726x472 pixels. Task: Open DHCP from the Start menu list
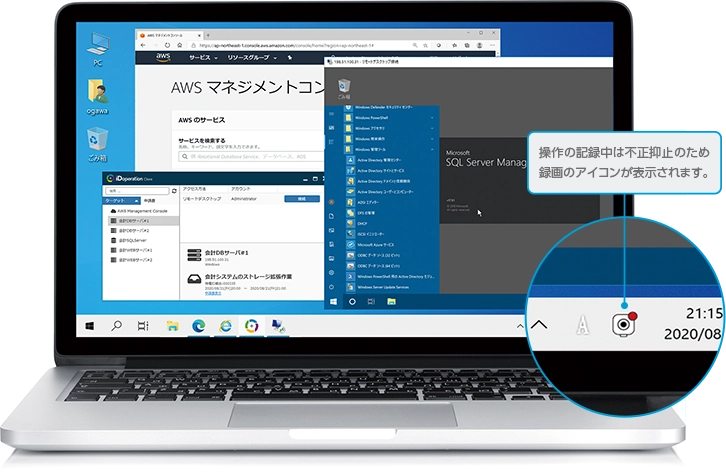tap(364, 222)
